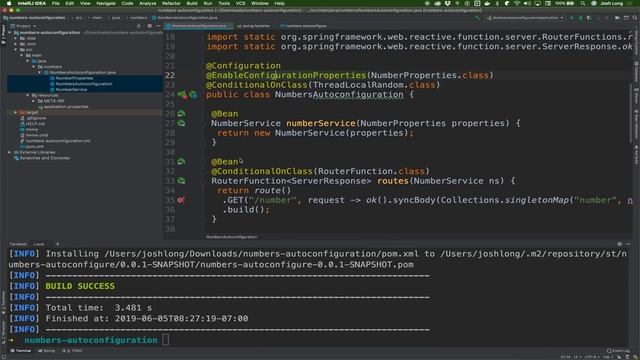The image size is (640, 360).
Task: Collapse the java folder
Action: [x=28, y=61]
